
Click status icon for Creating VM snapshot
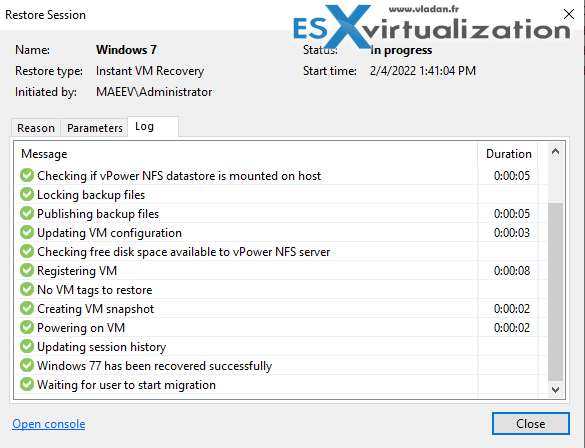tap(27, 308)
